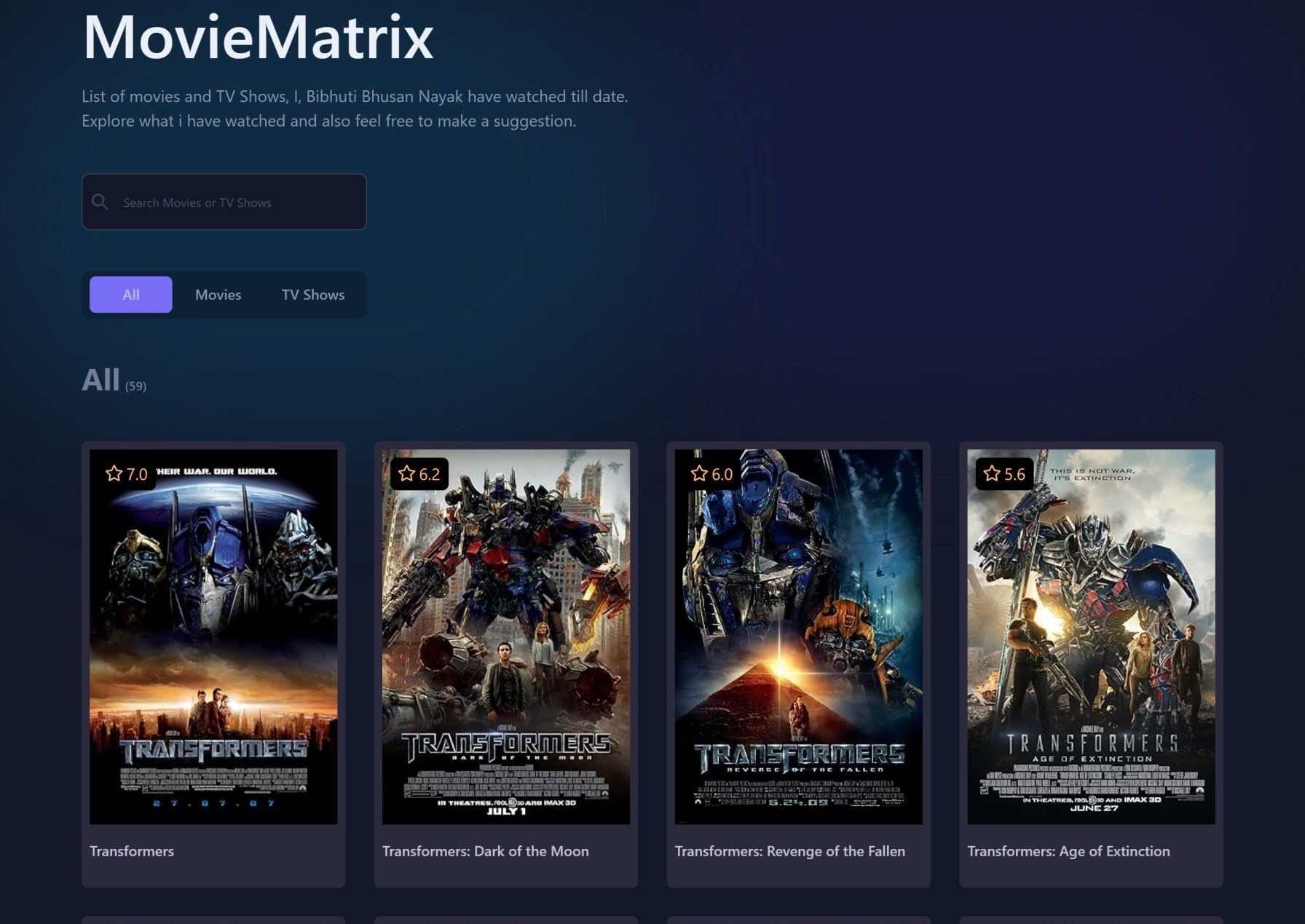Switch to the TV Shows tab
The width and height of the screenshot is (1305, 924).
313,294
